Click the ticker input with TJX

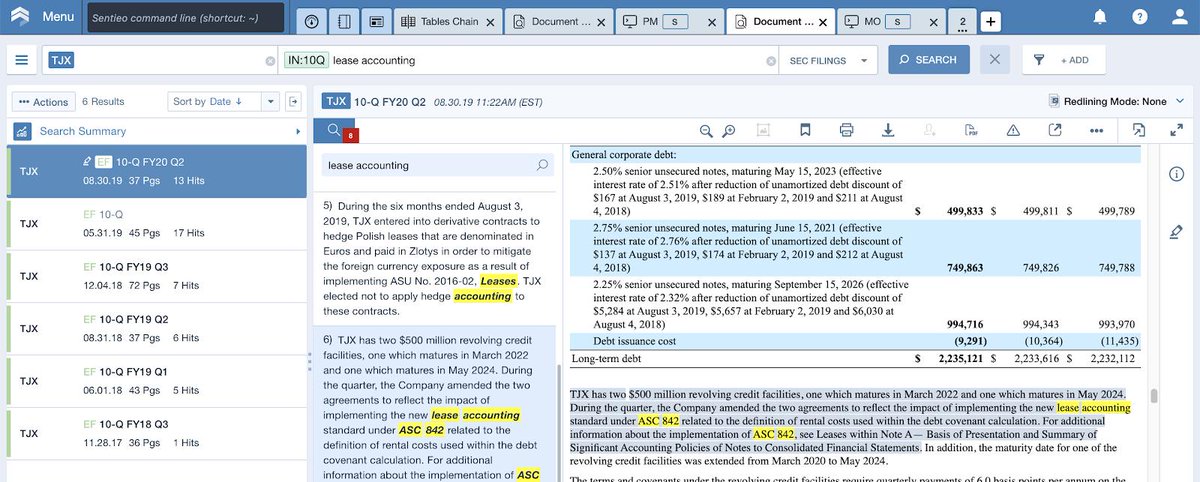click(x=160, y=60)
